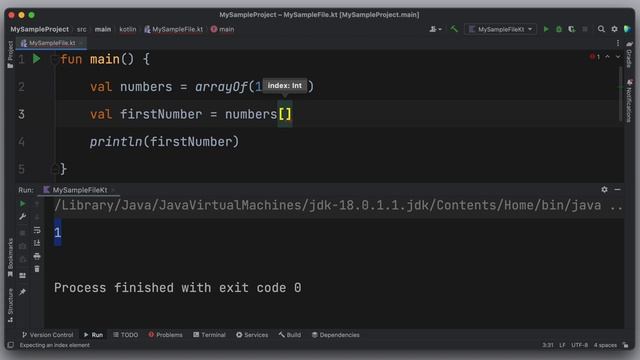Viewport: 640px width, 360px height.
Task: Hide the Run panel with minimize dash
Action: [617, 189]
